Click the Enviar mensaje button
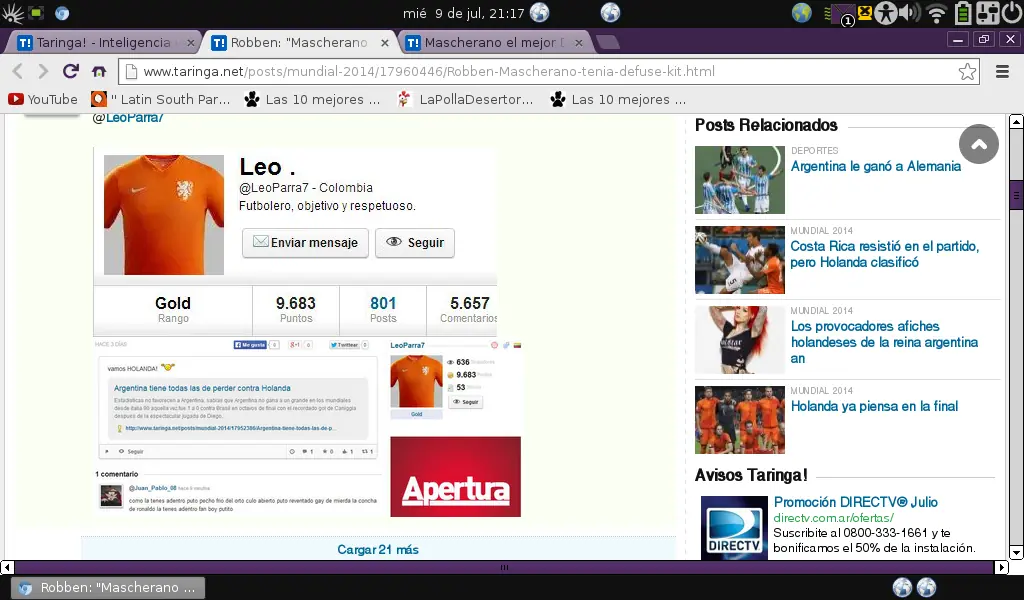 (x=305, y=243)
